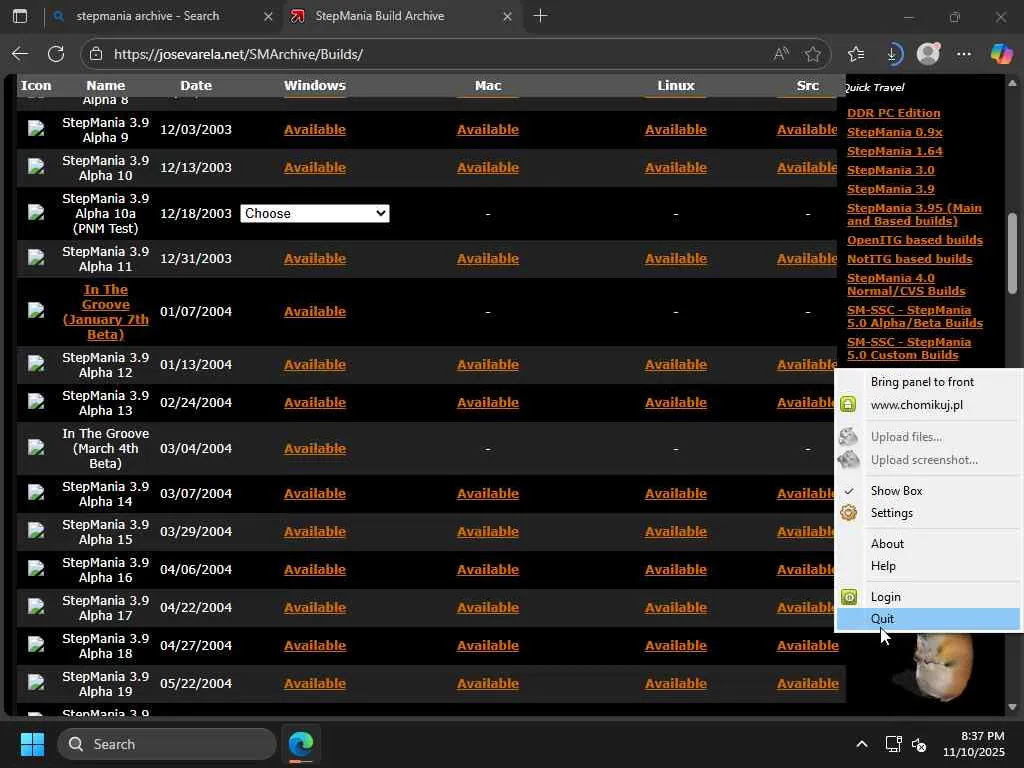Open DDR PC Edition quick link
Viewport: 1024px width, 768px height.
click(893, 113)
